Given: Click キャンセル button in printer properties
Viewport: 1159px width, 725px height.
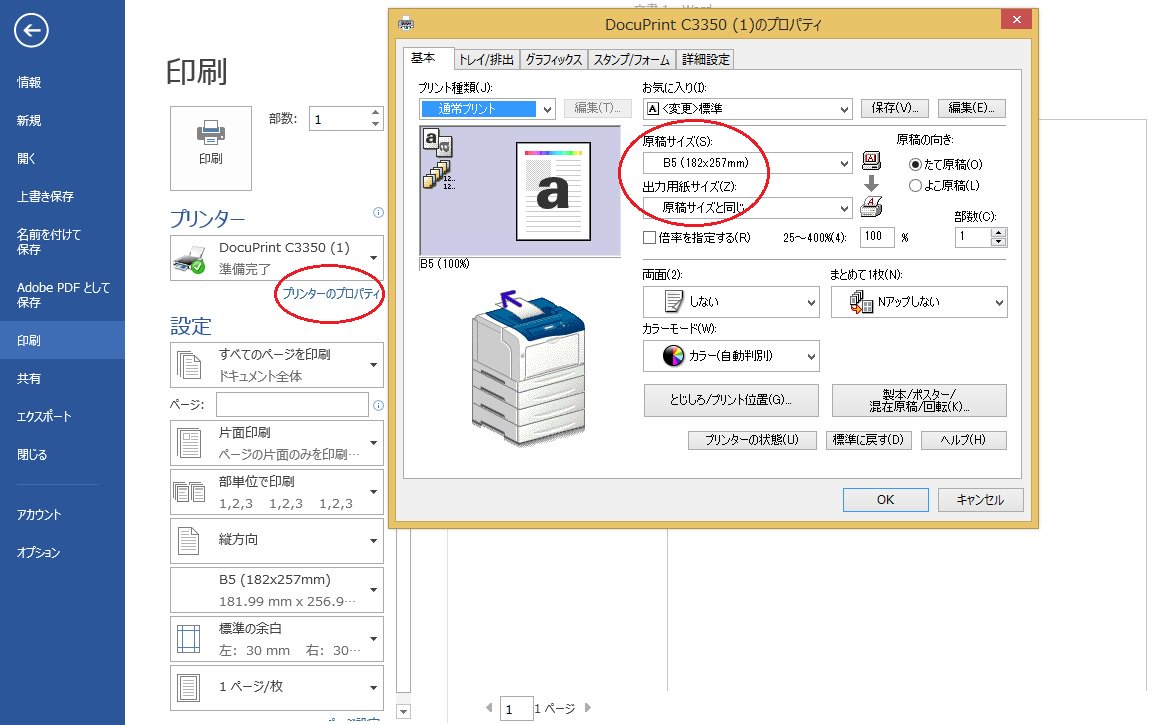Looking at the screenshot, I should point(980,500).
